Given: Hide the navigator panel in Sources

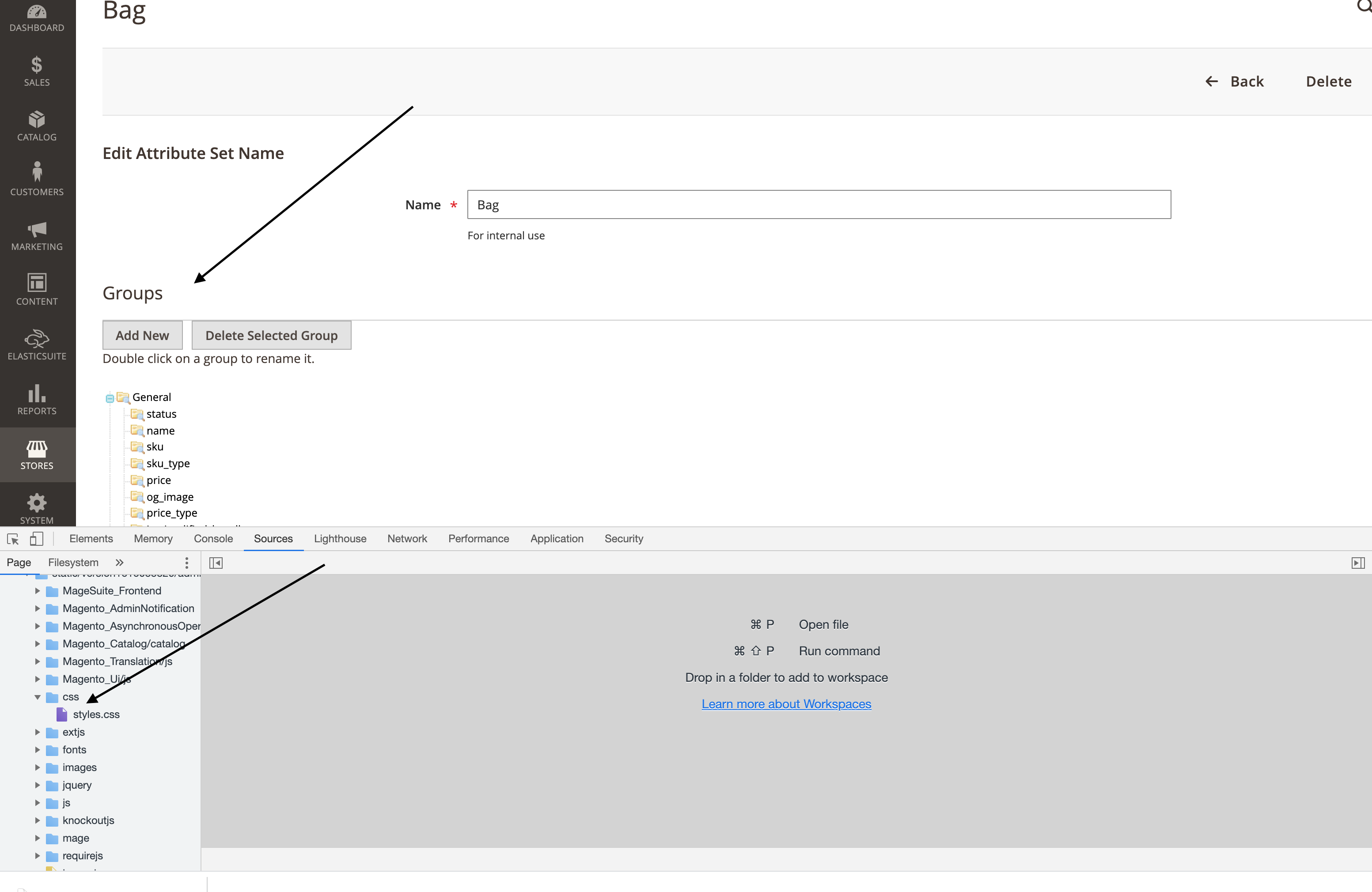Looking at the screenshot, I should [216, 563].
